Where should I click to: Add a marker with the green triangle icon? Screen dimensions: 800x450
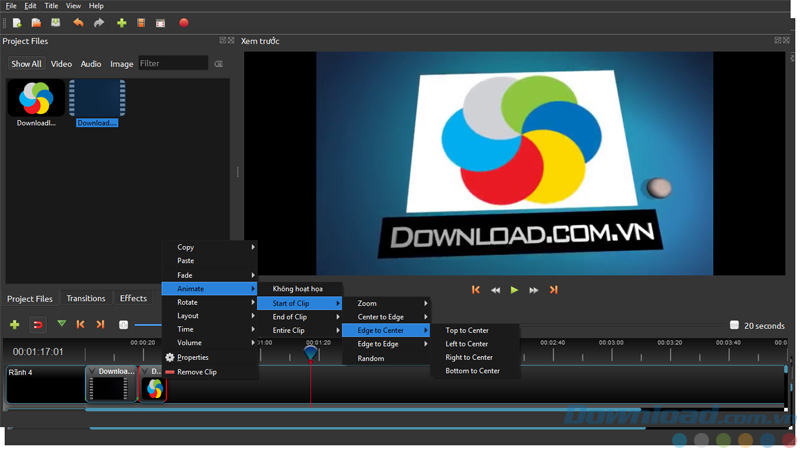(62, 324)
